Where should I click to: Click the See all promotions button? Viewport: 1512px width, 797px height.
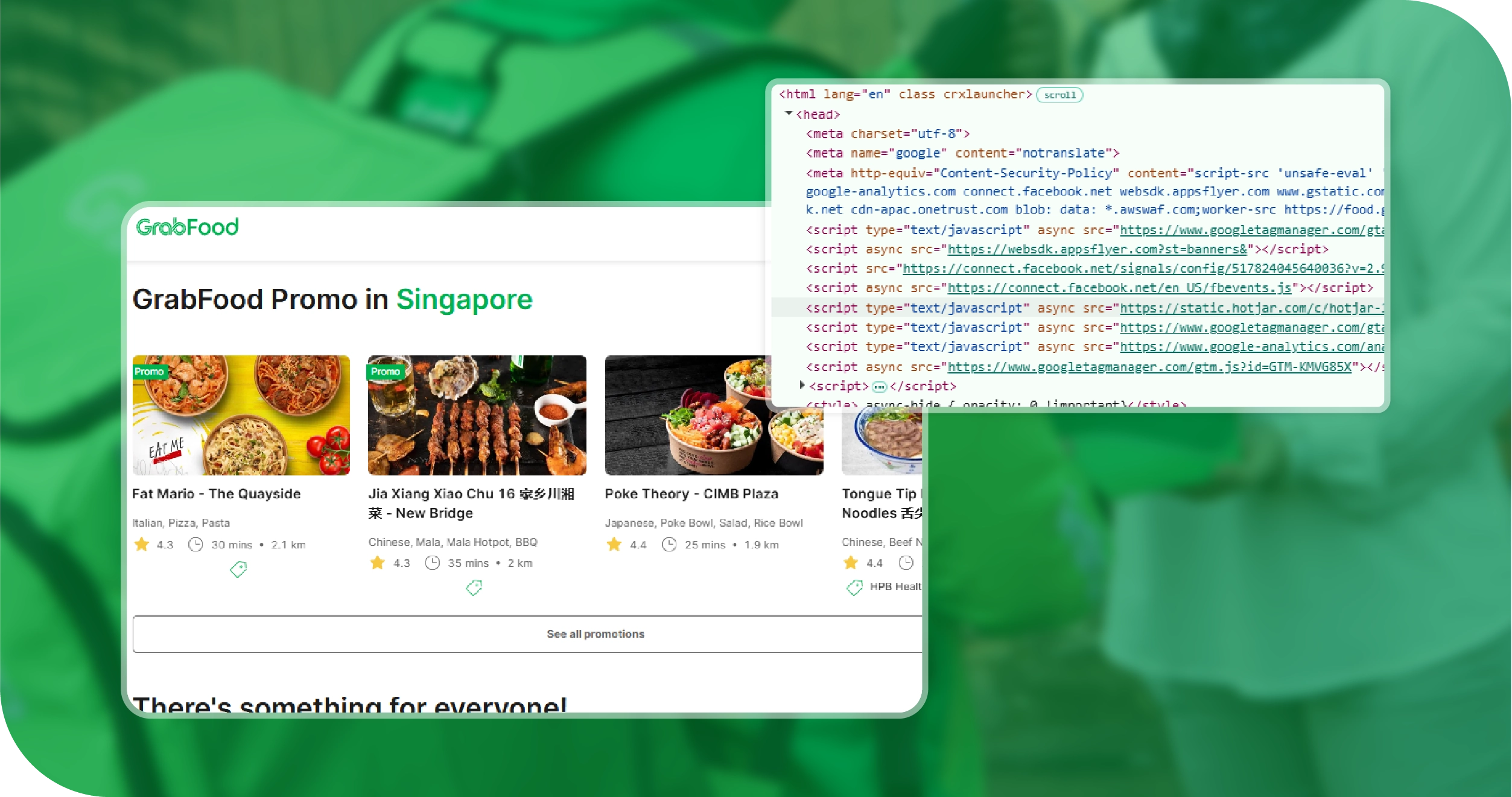(x=595, y=633)
